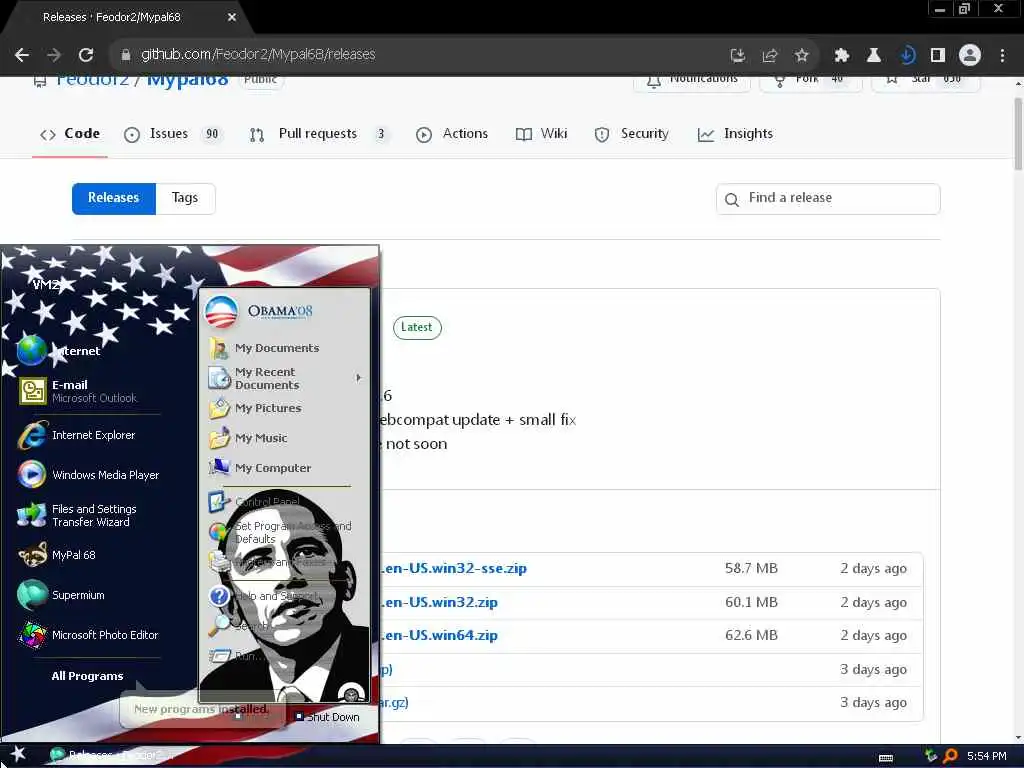Image resolution: width=1024 pixels, height=768 pixels.
Task: Open the Issues tab
Action: pyautogui.click(x=172, y=134)
